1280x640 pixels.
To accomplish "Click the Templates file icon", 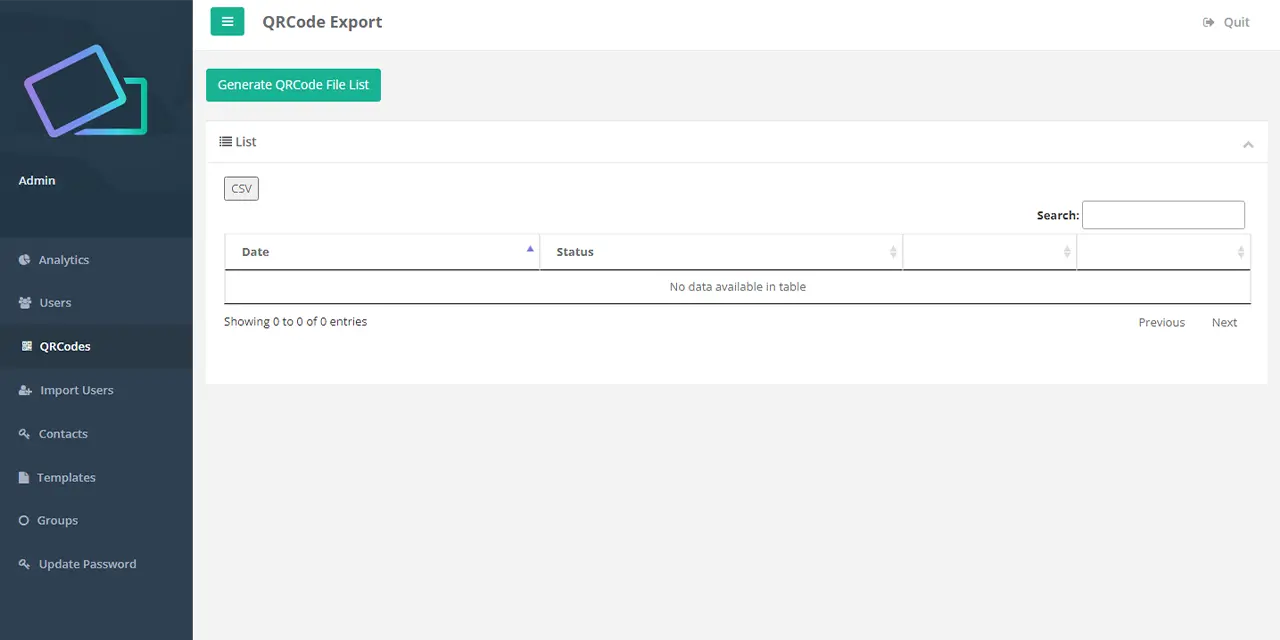I will pos(24,478).
